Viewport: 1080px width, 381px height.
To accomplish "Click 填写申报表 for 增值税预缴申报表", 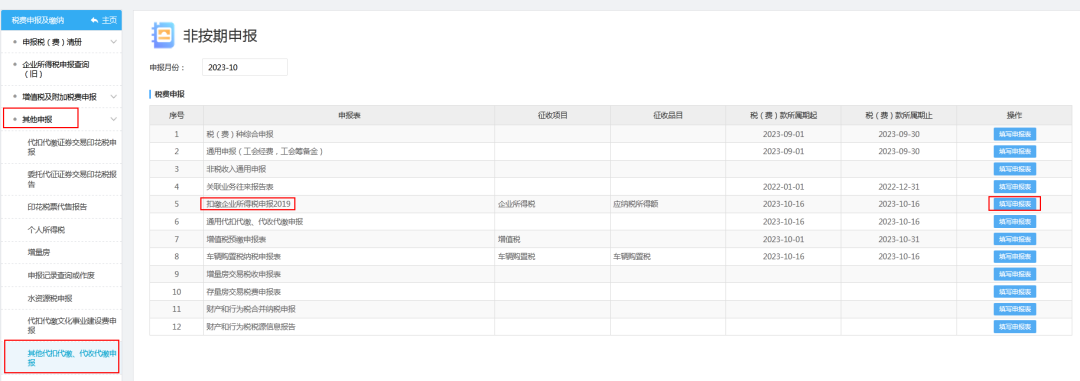I will coord(1015,239).
